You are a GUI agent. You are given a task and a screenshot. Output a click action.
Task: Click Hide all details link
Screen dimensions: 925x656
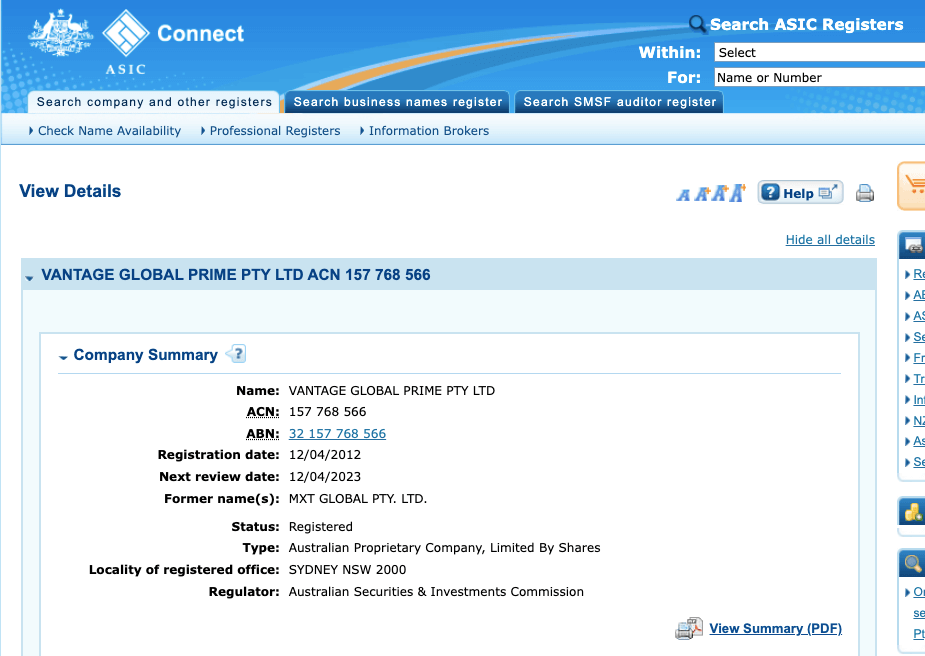point(830,240)
